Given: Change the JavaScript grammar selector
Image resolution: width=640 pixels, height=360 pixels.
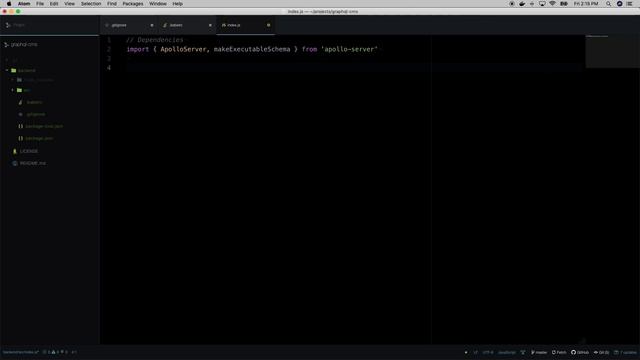Looking at the screenshot, I should [x=507, y=352].
